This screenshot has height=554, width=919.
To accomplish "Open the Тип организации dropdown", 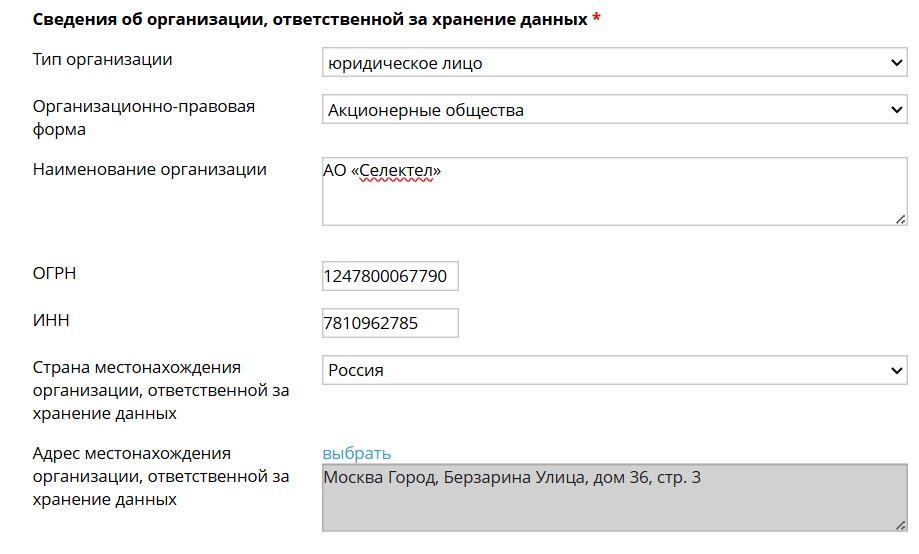I will click(614, 62).
